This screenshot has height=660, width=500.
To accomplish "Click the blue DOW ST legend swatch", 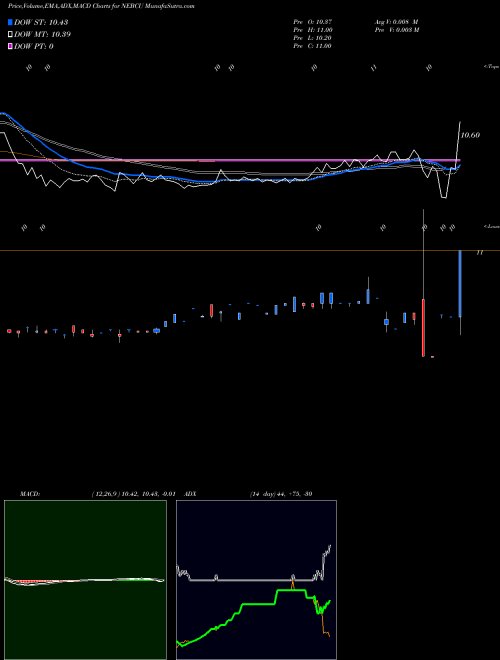I will click(x=11, y=22).
